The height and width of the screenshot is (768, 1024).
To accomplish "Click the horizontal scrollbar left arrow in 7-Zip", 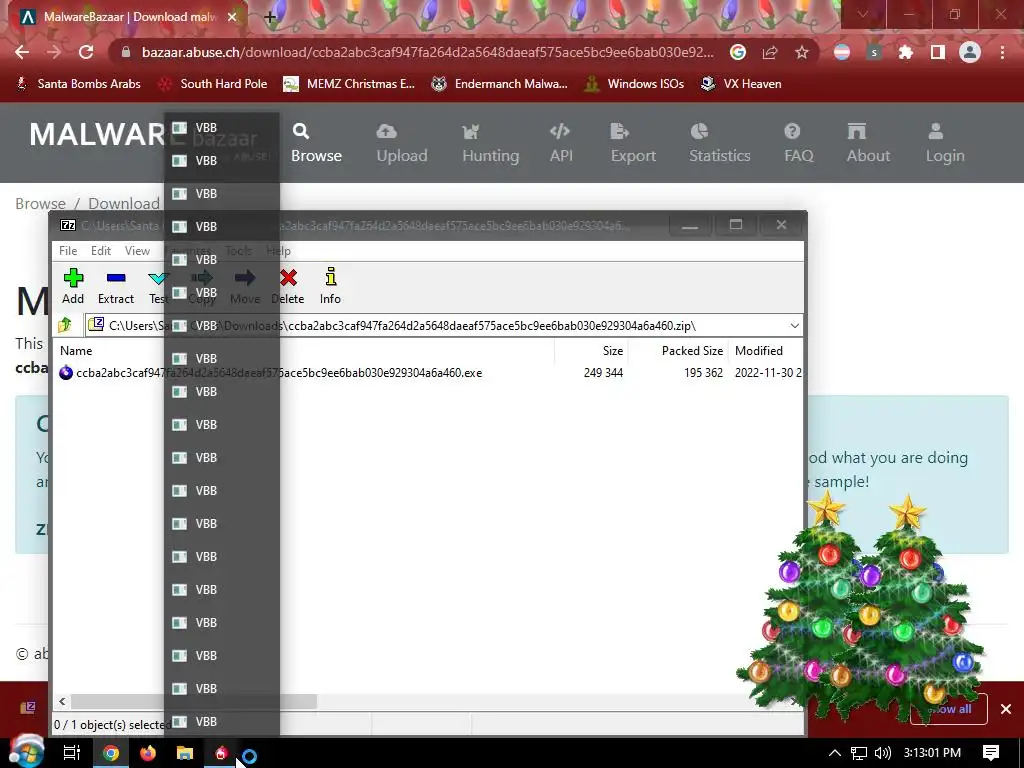I will 62,701.
